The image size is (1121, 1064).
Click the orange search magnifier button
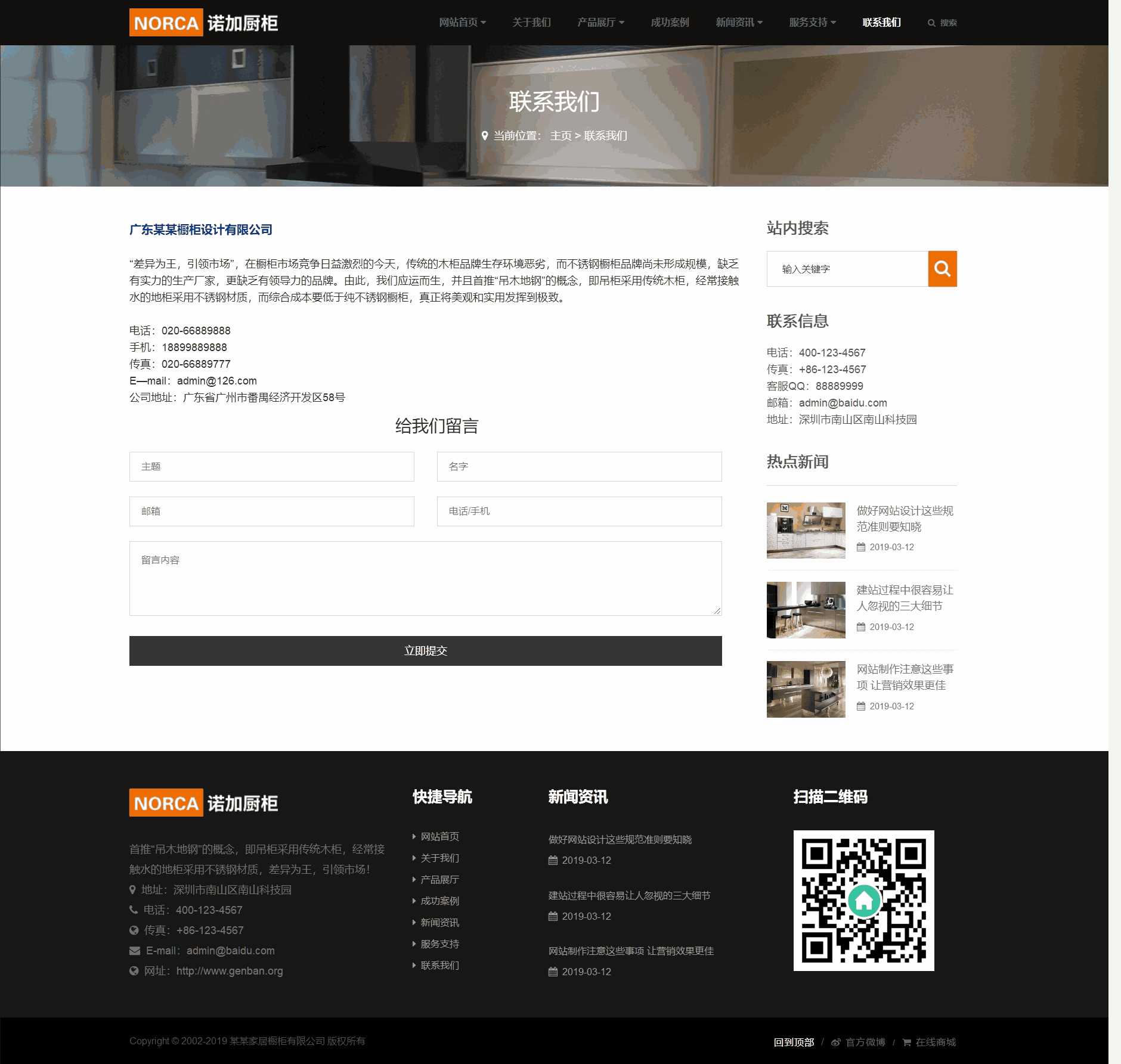click(942, 269)
